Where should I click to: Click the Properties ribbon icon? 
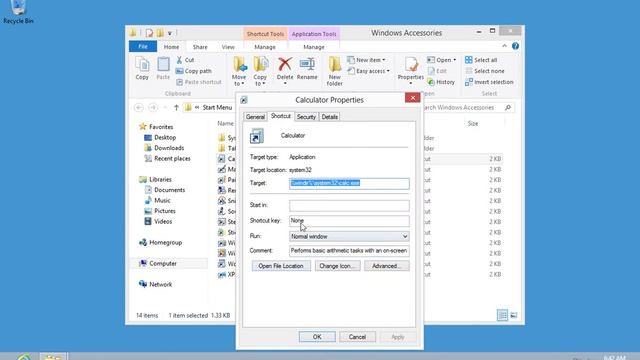411,71
